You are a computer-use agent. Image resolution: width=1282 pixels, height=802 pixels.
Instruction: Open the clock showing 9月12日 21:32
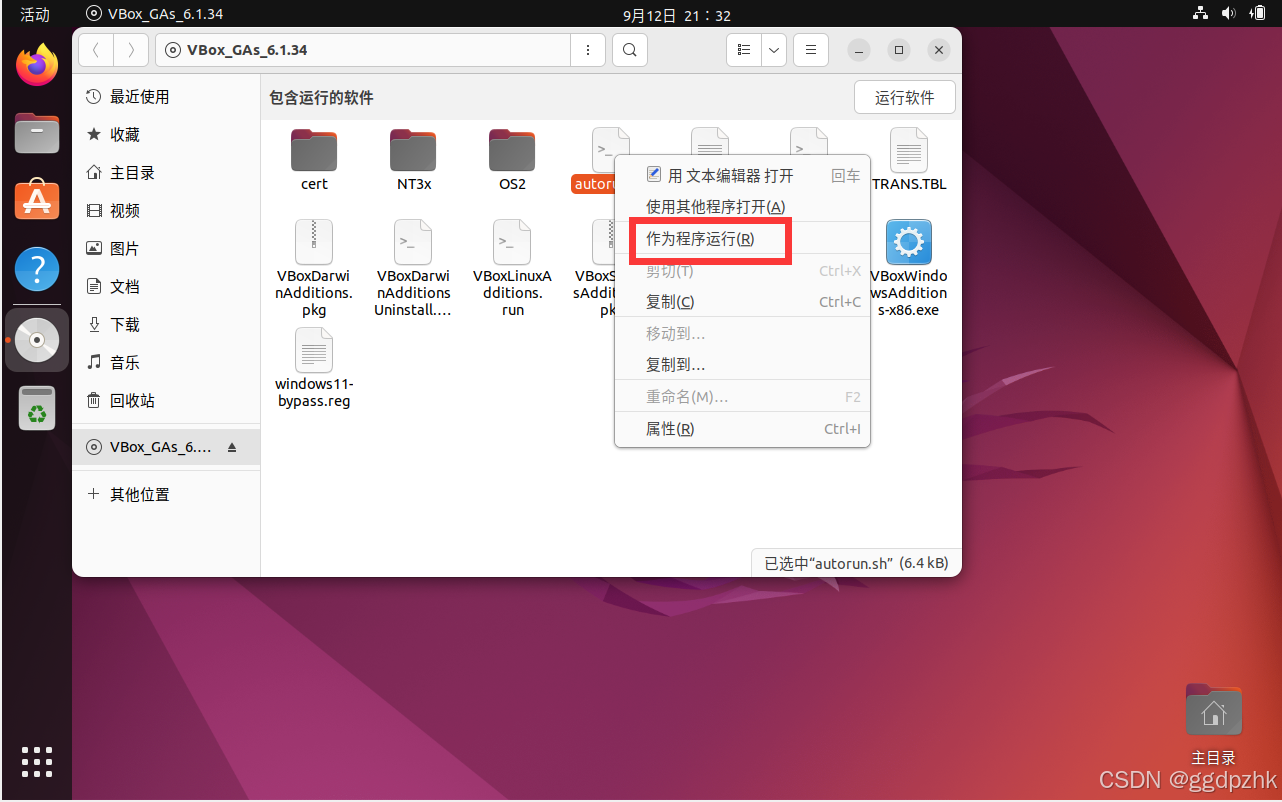coord(677,15)
